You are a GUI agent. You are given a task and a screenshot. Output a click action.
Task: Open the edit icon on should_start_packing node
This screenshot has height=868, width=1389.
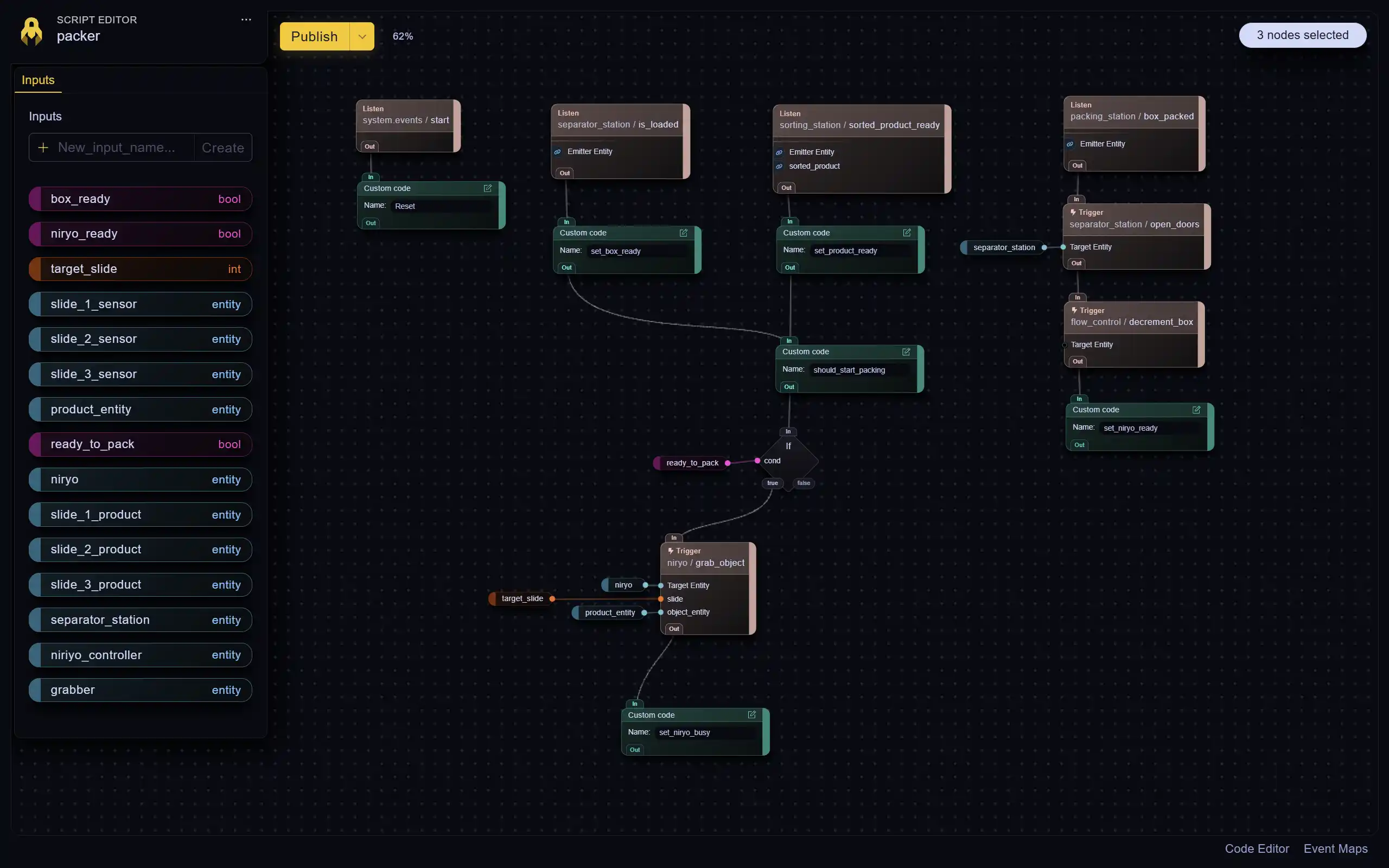click(906, 352)
